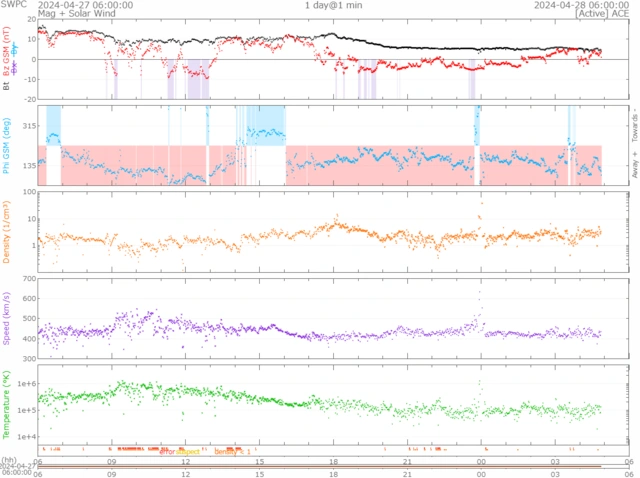
Task: Click the Density (1/cm³) axis label
Action: point(6,232)
